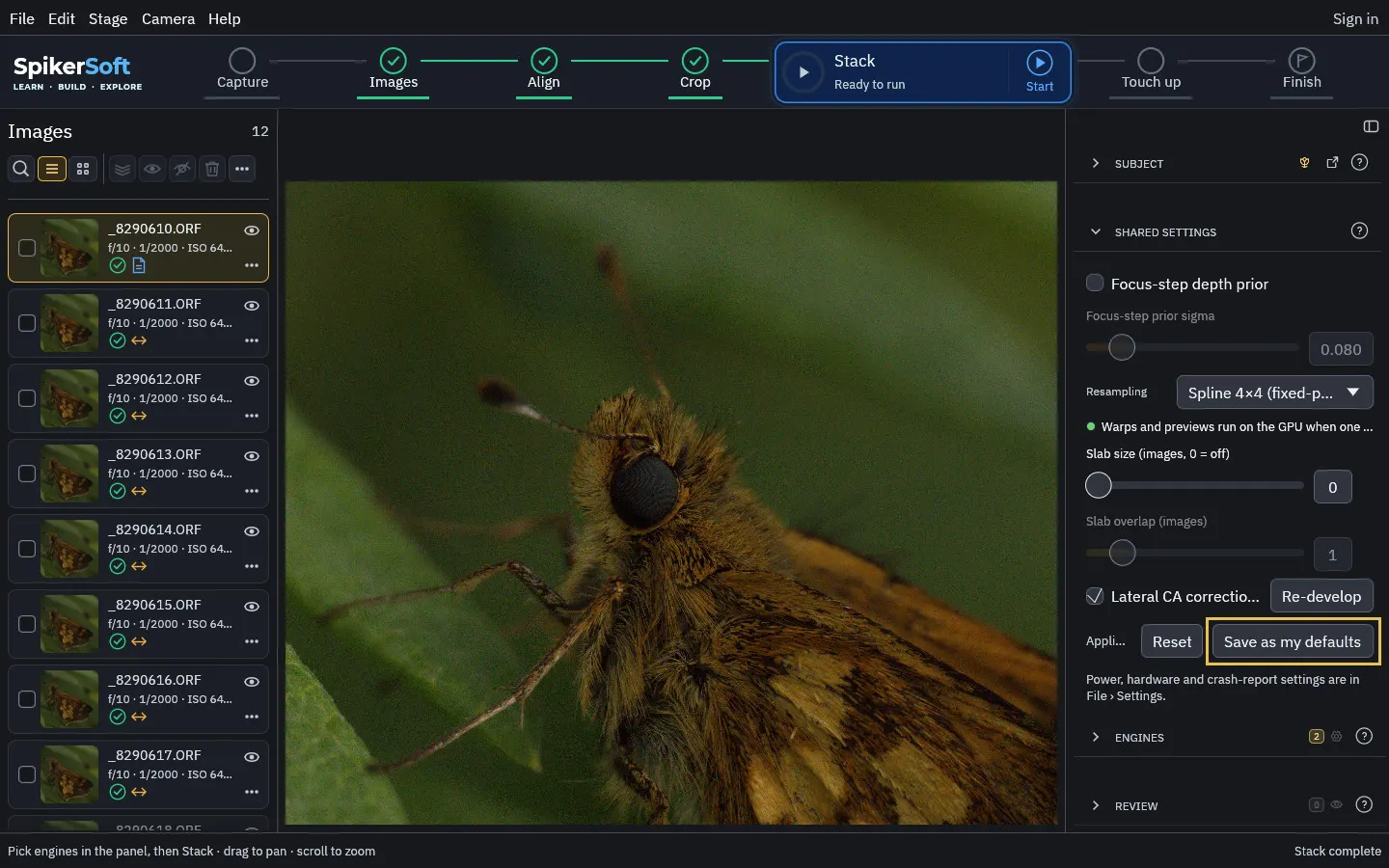Toggle visibility eye of _8290616.ORF

pos(252,682)
